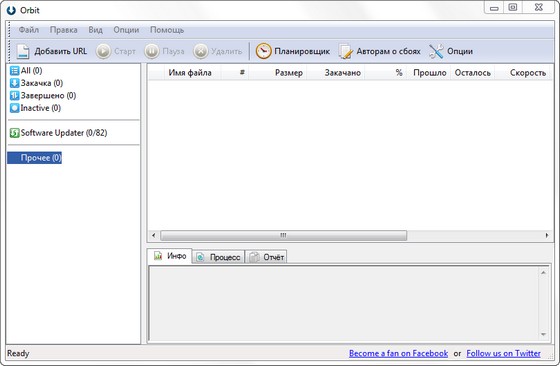Click the left arrow of horizontal scrollbar
The image size is (560, 366).
pos(154,235)
